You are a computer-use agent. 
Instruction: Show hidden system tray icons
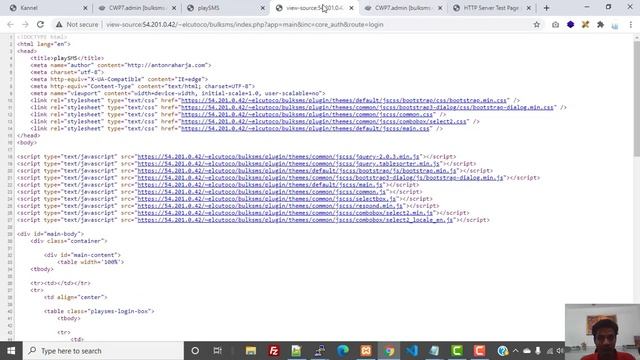tap(516, 351)
